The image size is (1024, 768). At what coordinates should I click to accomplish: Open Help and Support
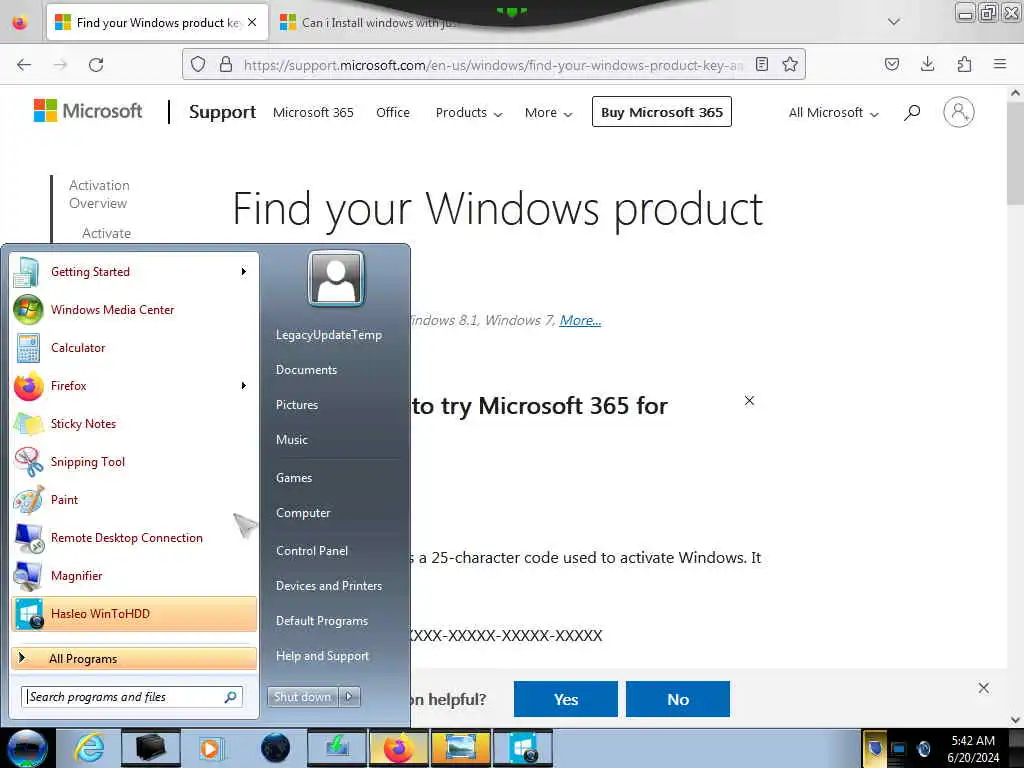click(322, 656)
